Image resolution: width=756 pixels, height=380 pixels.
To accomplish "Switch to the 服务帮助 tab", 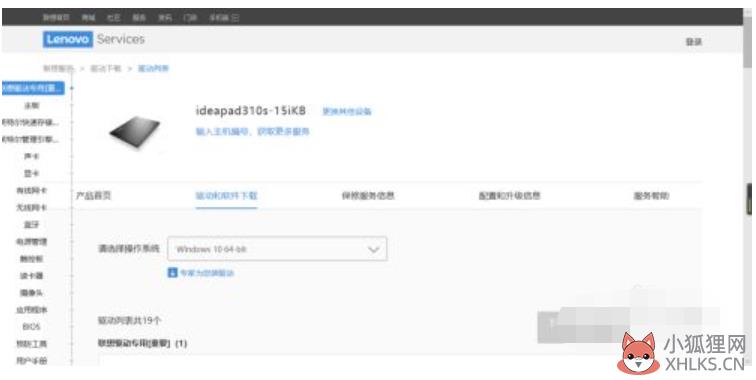I will pyautogui.click(x=651, y=195).
